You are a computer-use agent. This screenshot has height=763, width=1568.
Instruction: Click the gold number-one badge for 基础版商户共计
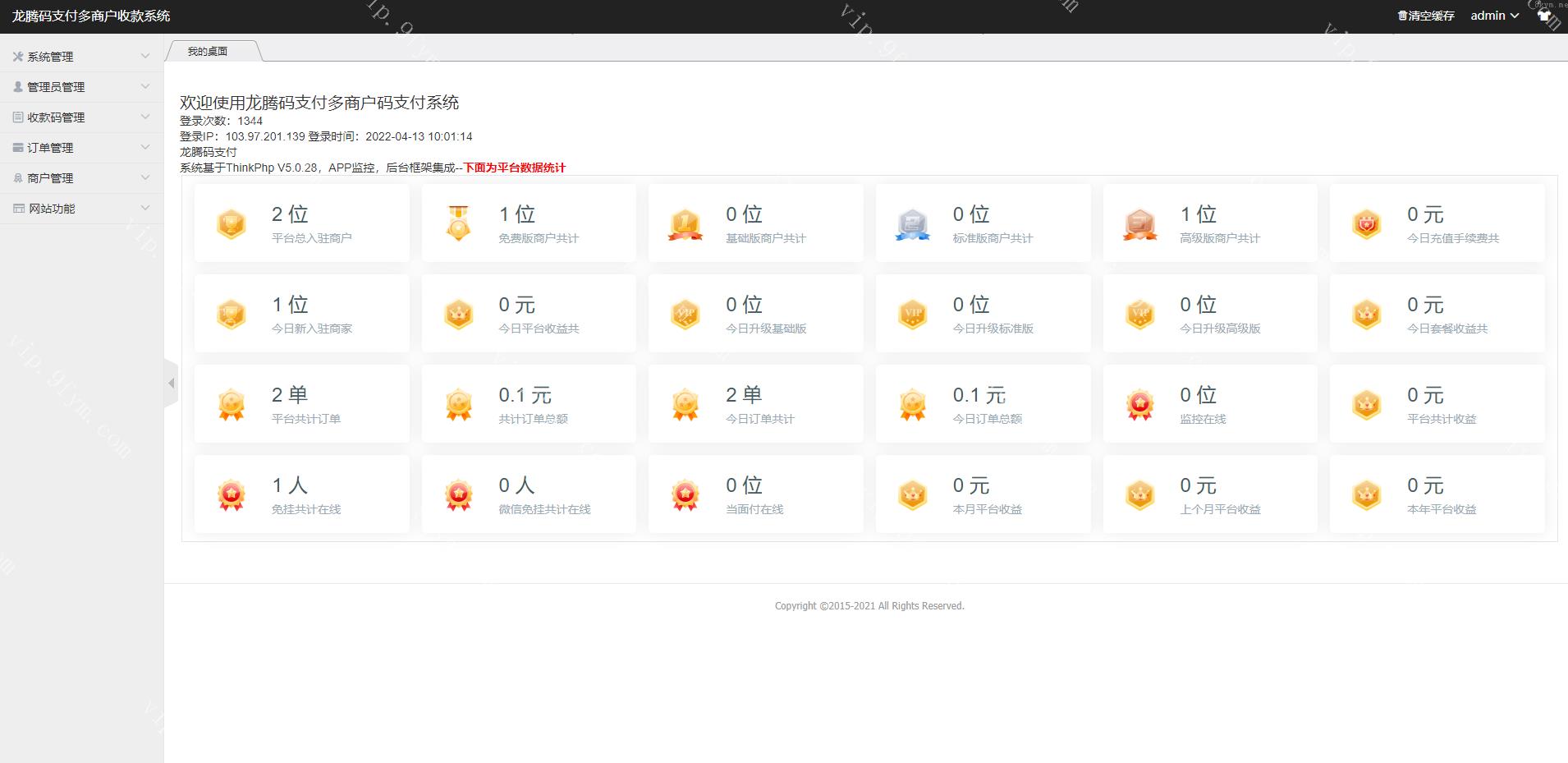[685, 224]
